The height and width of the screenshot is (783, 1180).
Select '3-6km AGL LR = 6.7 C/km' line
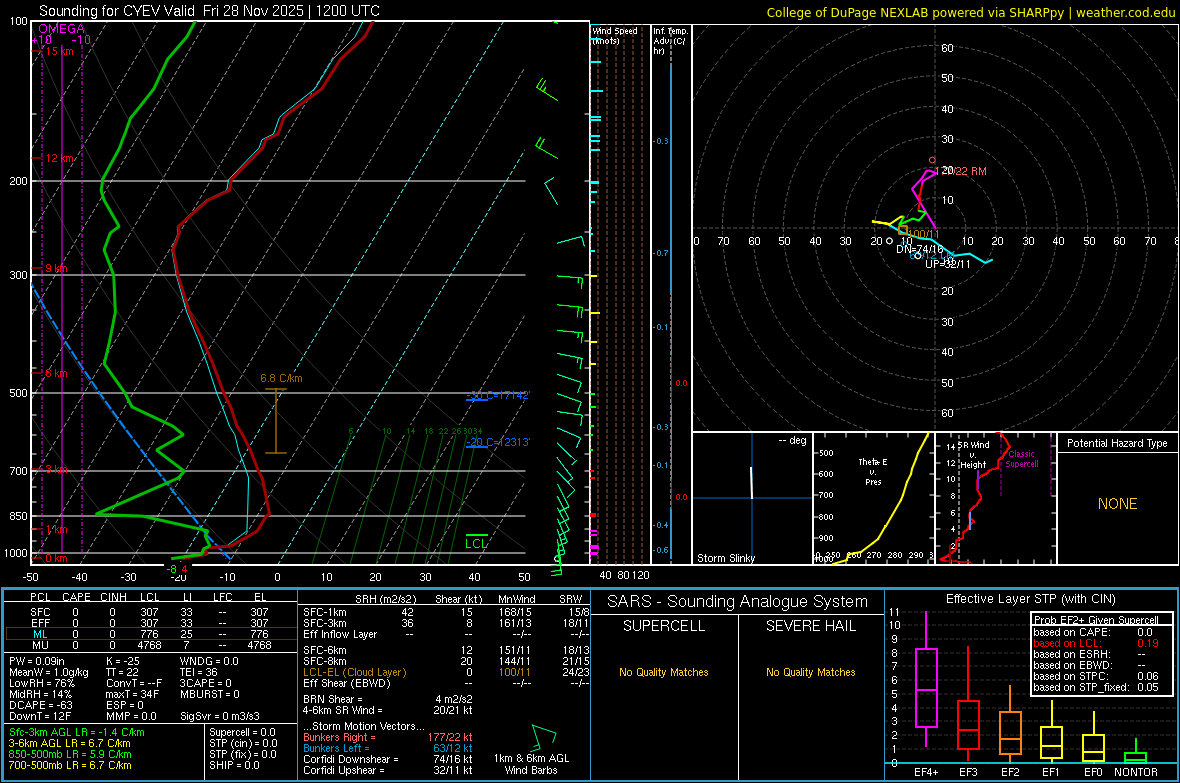tap(70, 743)
